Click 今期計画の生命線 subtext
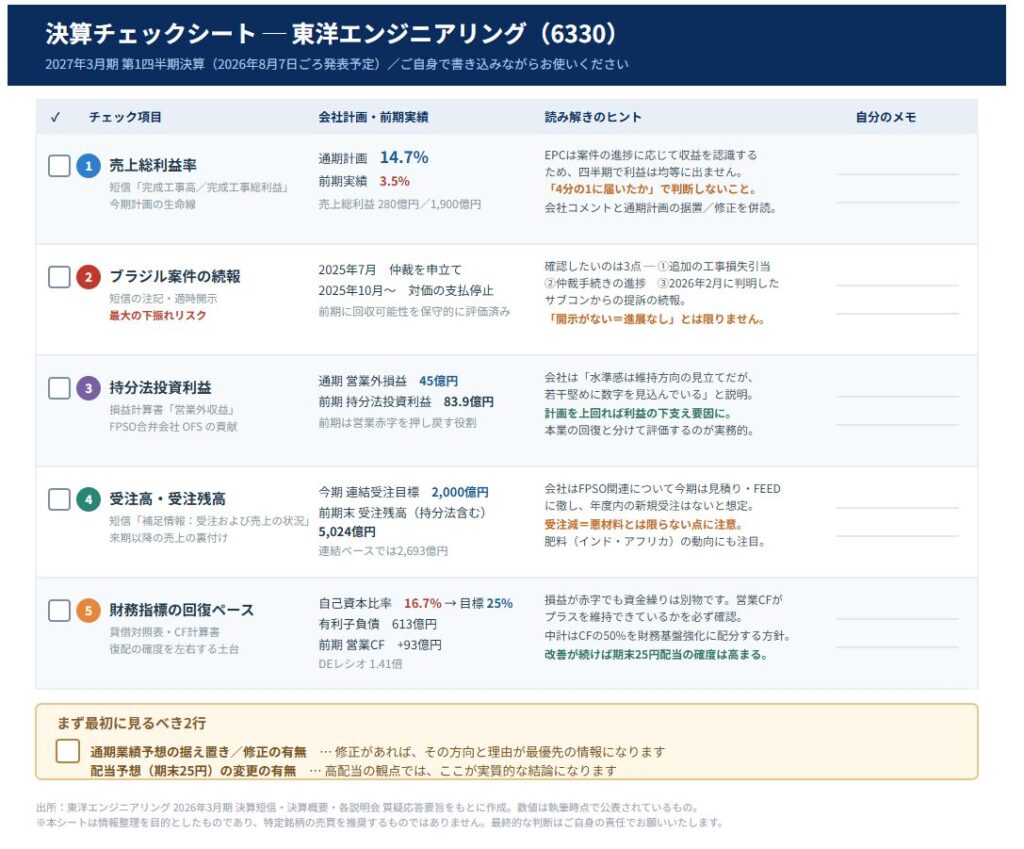 pyautogui.click(x=153, y=204)
